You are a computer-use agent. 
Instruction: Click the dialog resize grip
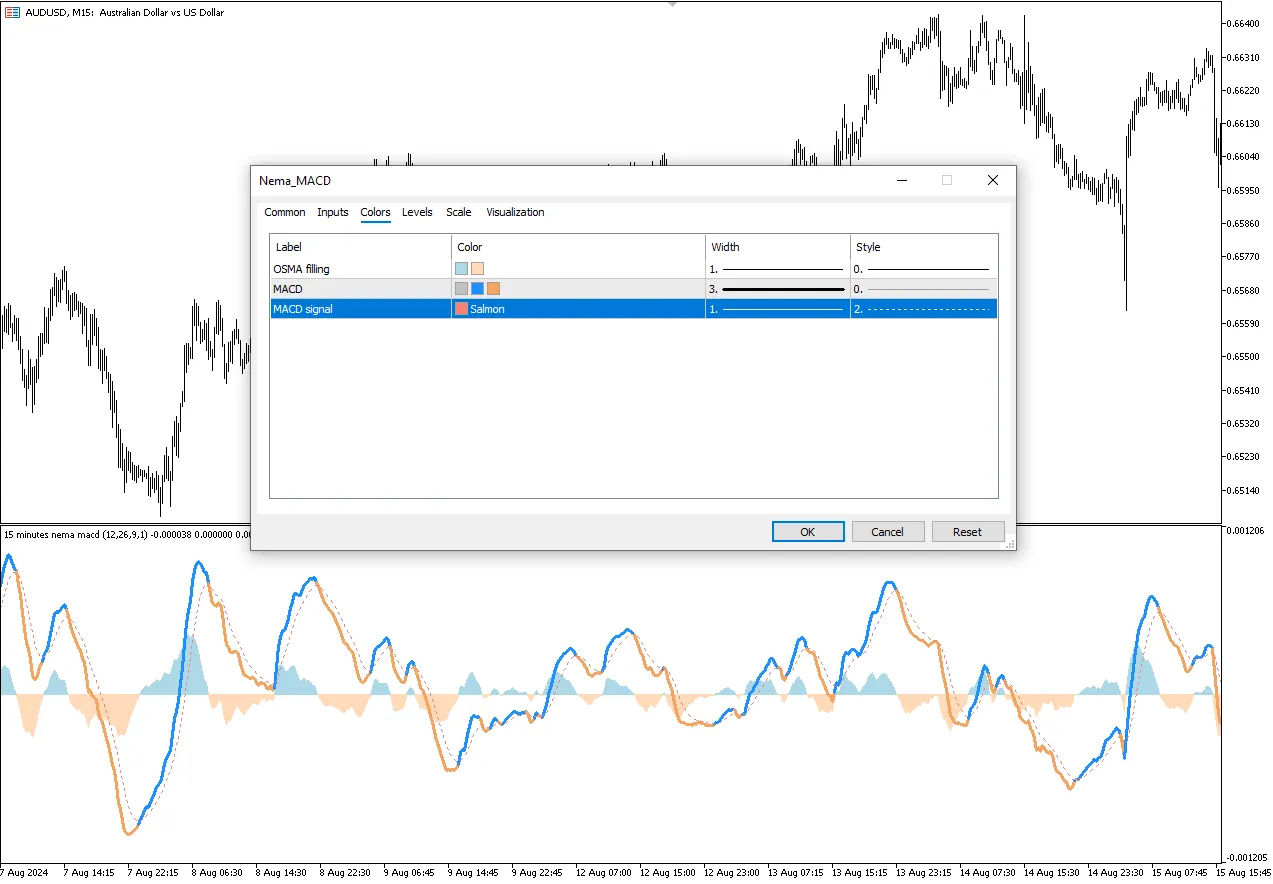(x=1009, y=544)
